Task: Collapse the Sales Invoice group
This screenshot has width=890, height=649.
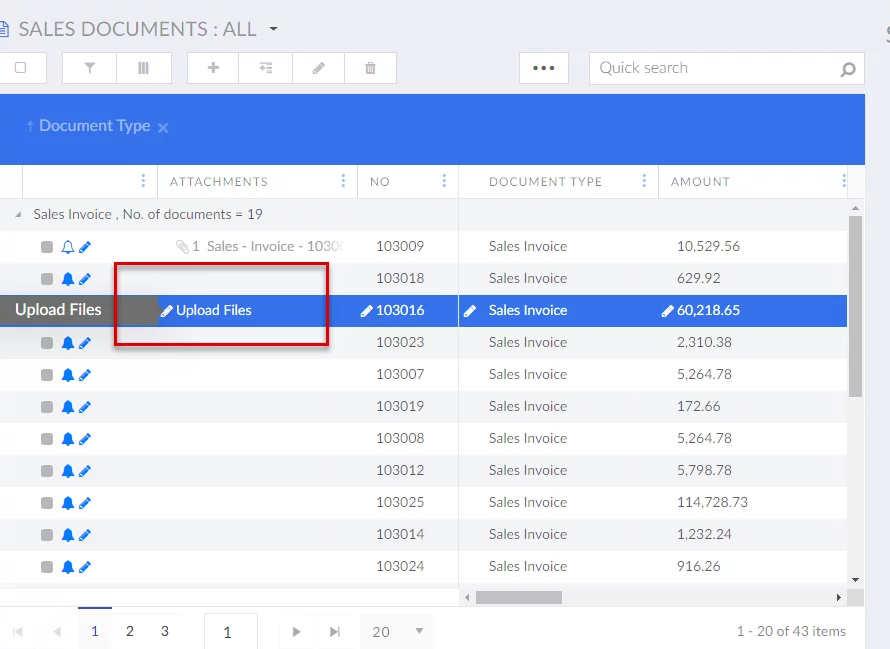Action: click(18, 215)
